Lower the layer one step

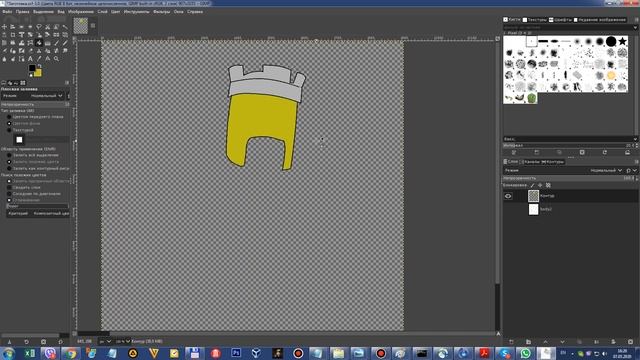(562, 342)
